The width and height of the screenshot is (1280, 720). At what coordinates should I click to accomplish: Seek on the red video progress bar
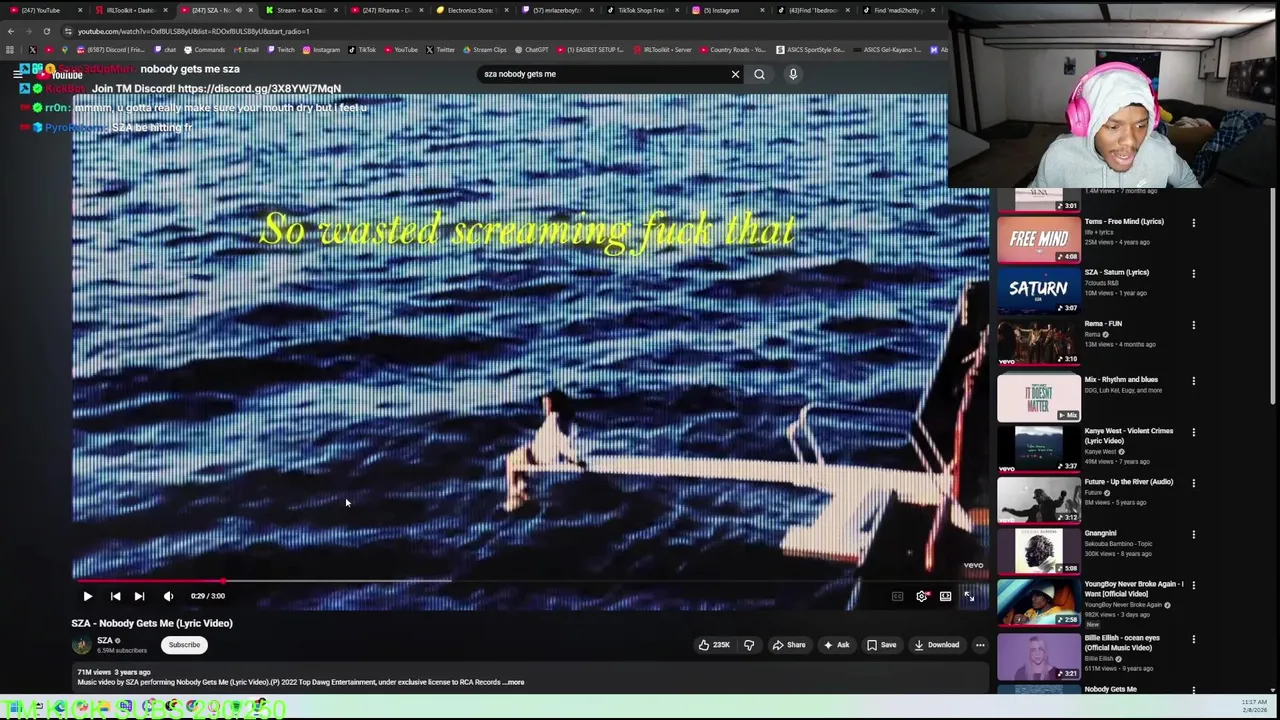530,580
